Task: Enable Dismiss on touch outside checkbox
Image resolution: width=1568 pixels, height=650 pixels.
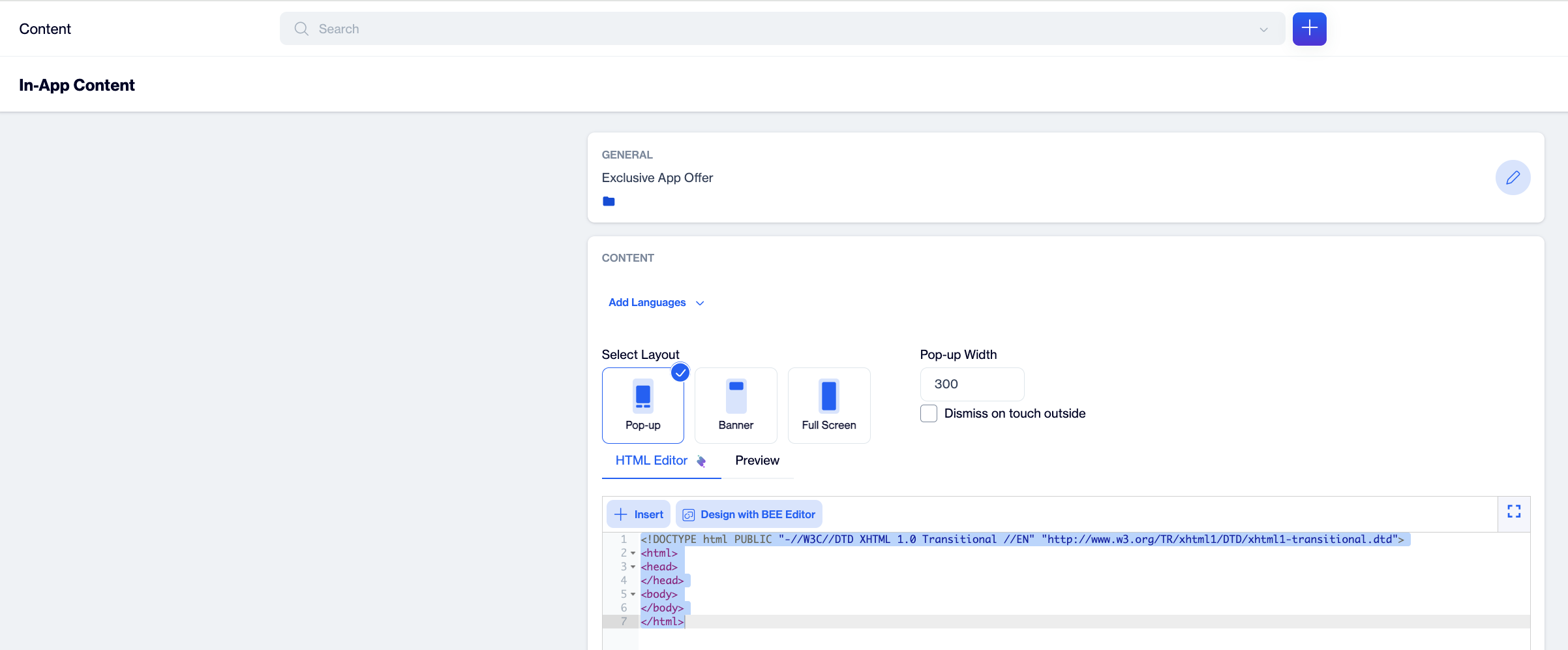Action: point(929,414)
